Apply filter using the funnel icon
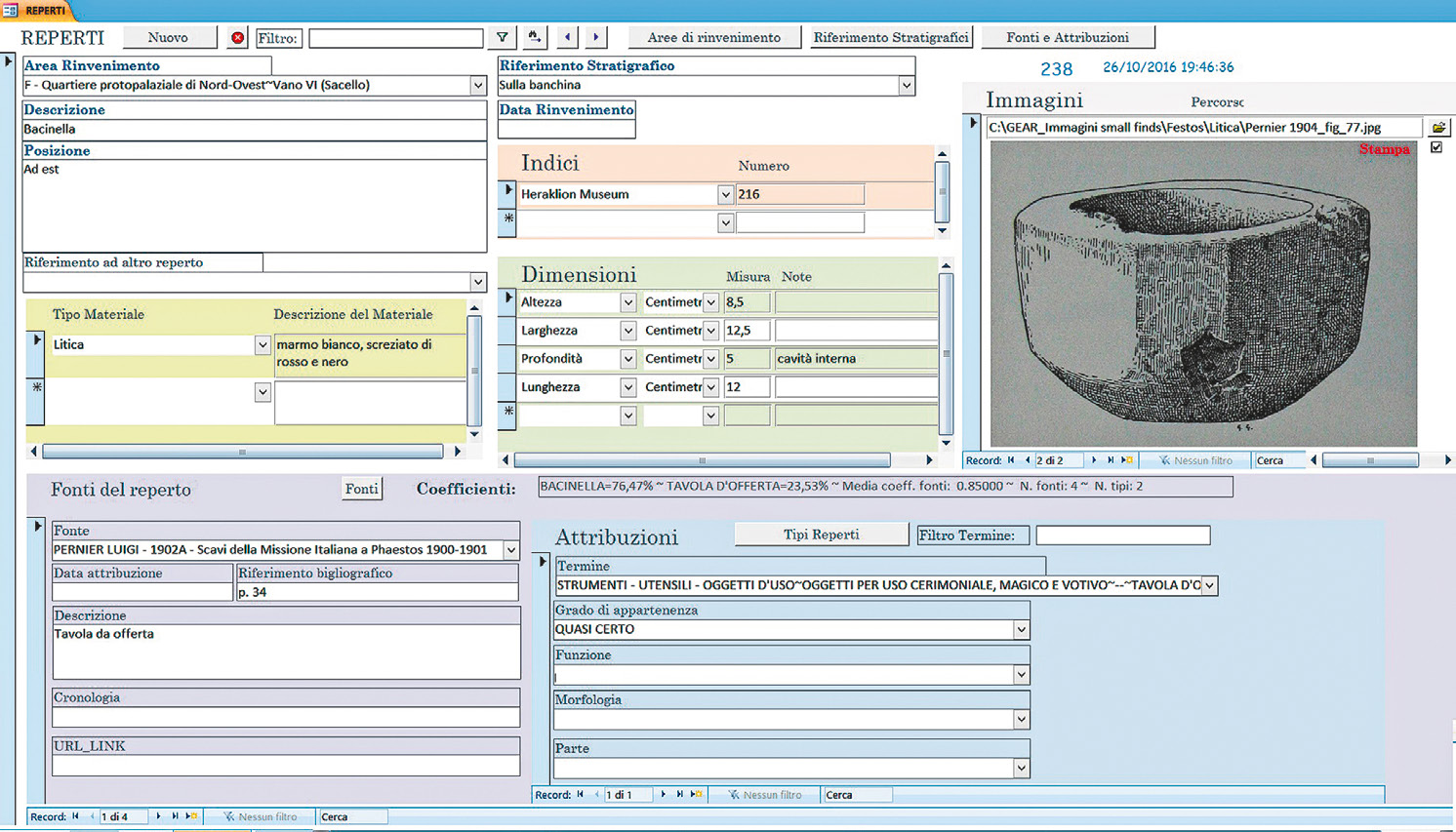The width and height of the screenshot is (1456, 832). click(x=502, y=38)
